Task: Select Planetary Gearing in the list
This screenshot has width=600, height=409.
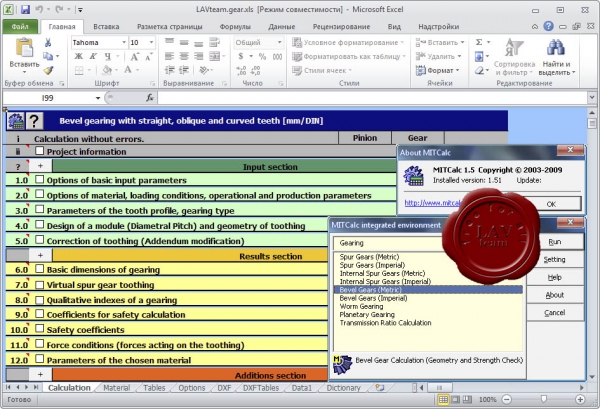Action: pyautogui.click(x=367, y=314)
